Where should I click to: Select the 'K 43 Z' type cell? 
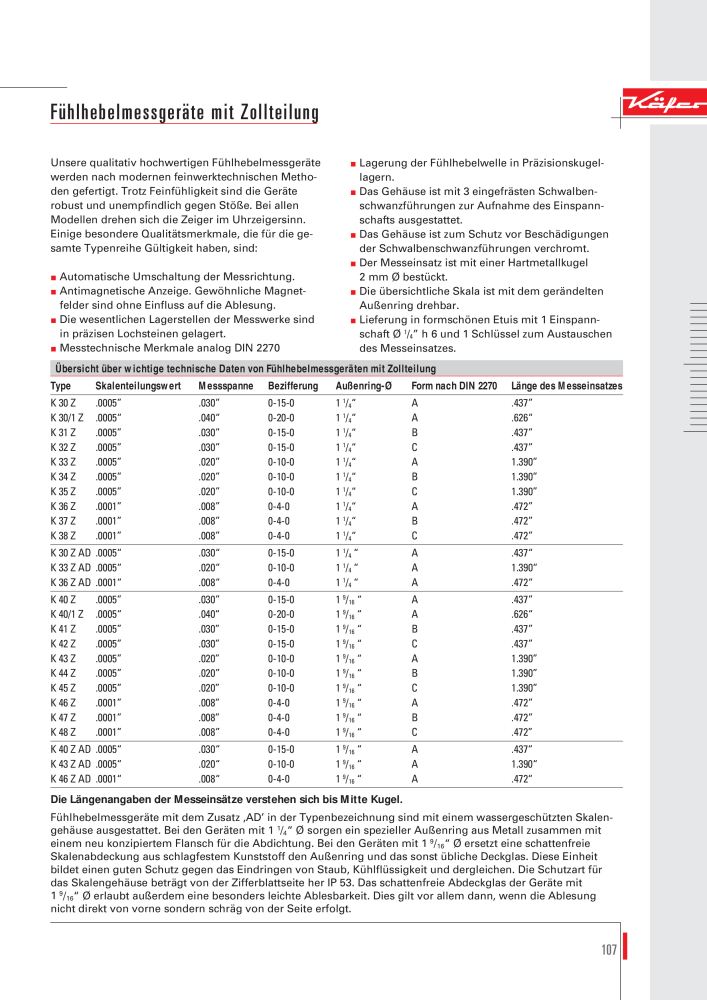(63, 659)
